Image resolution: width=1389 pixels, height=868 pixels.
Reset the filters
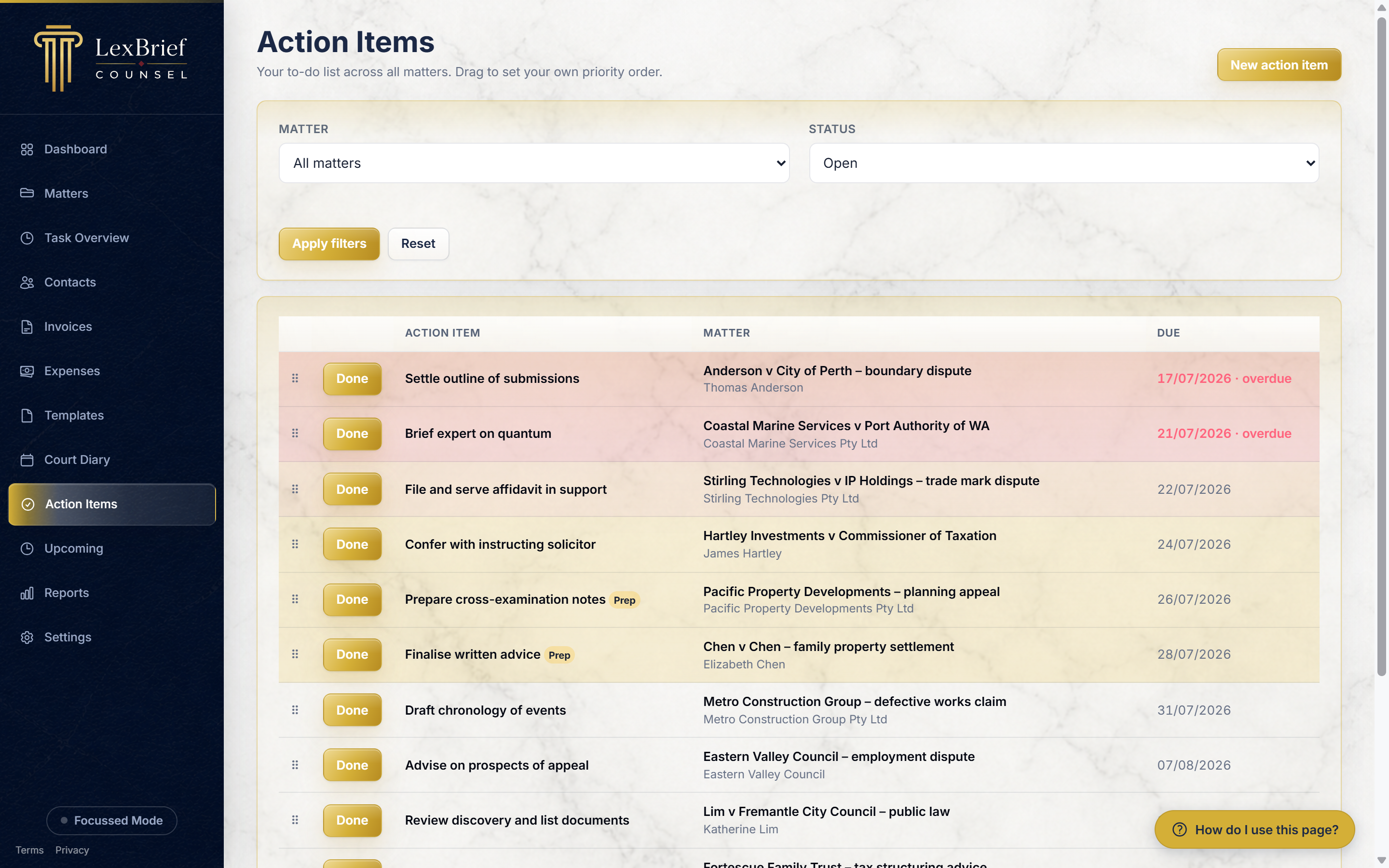418,244
